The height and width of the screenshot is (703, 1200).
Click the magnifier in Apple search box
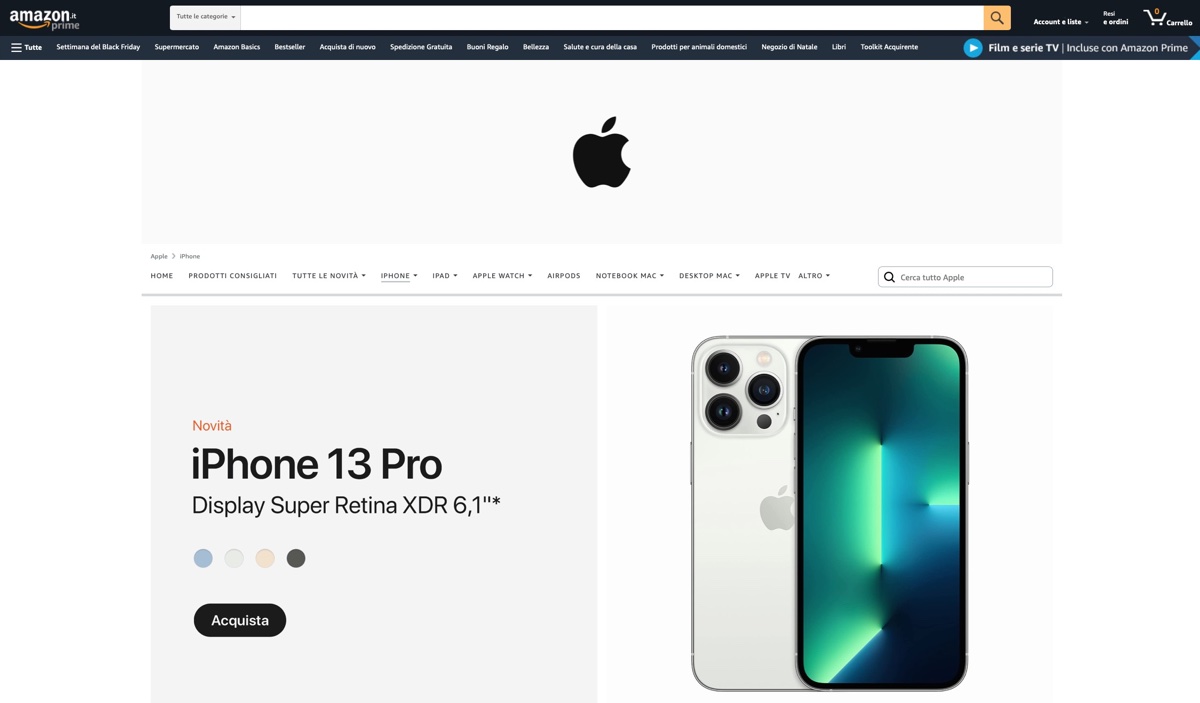(889, 277)
